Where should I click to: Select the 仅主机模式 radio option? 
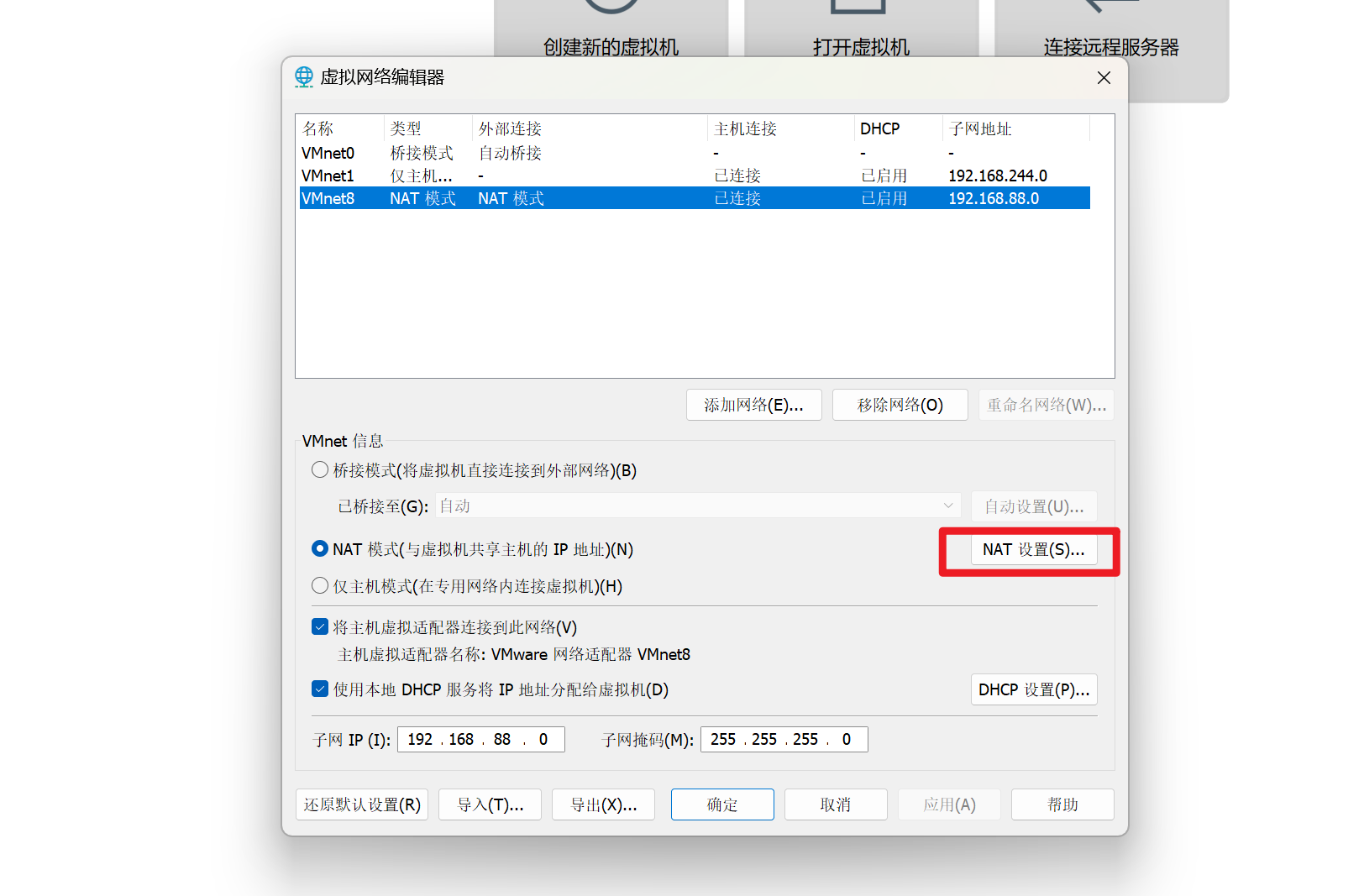(320, 585)
